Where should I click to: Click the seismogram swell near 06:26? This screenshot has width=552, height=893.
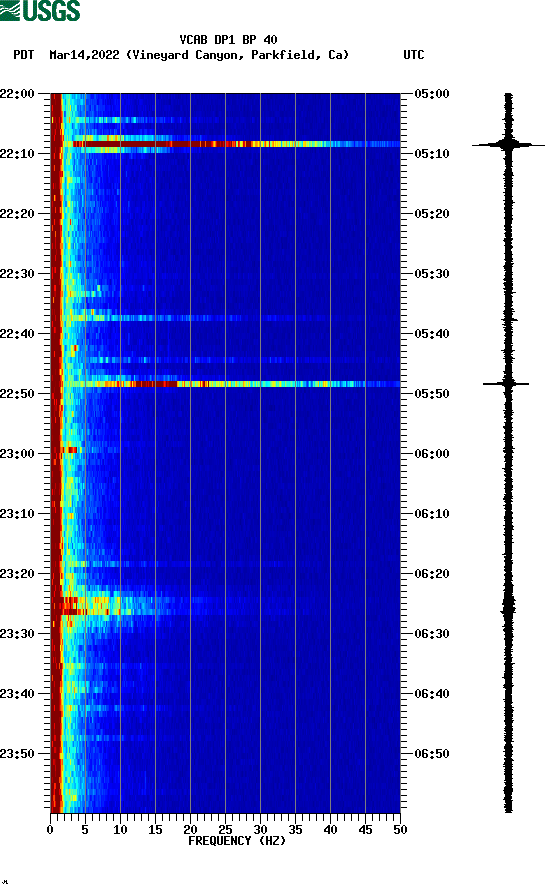[x=508, y=608]
